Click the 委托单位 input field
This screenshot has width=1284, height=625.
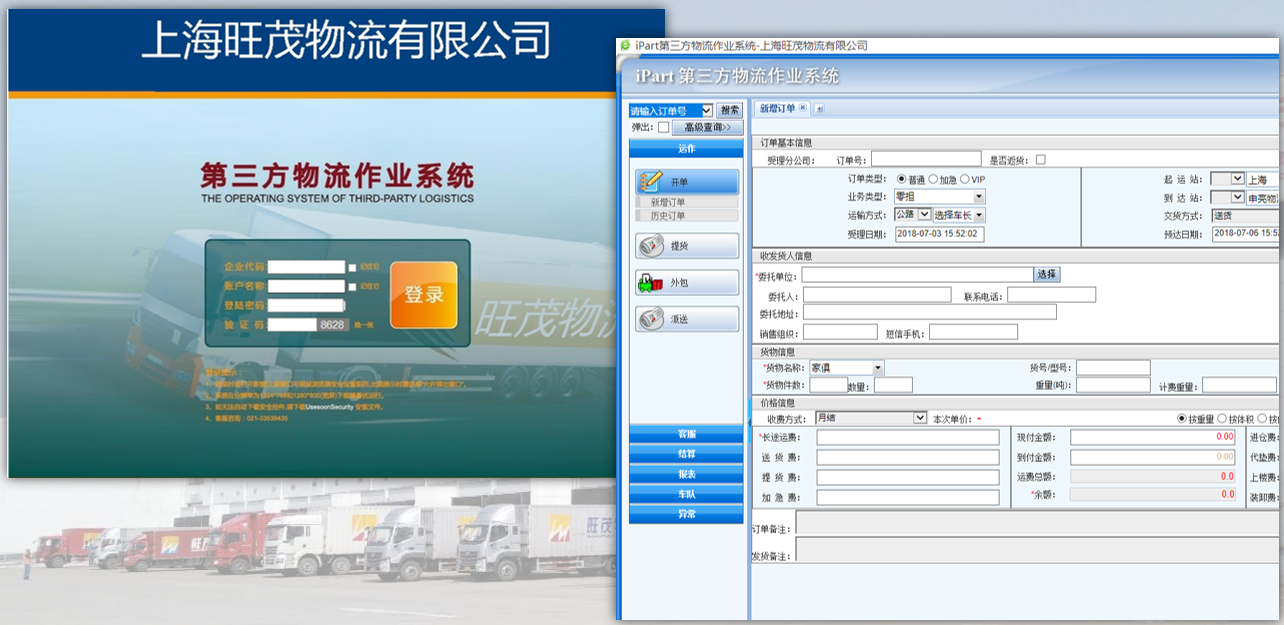917,274
